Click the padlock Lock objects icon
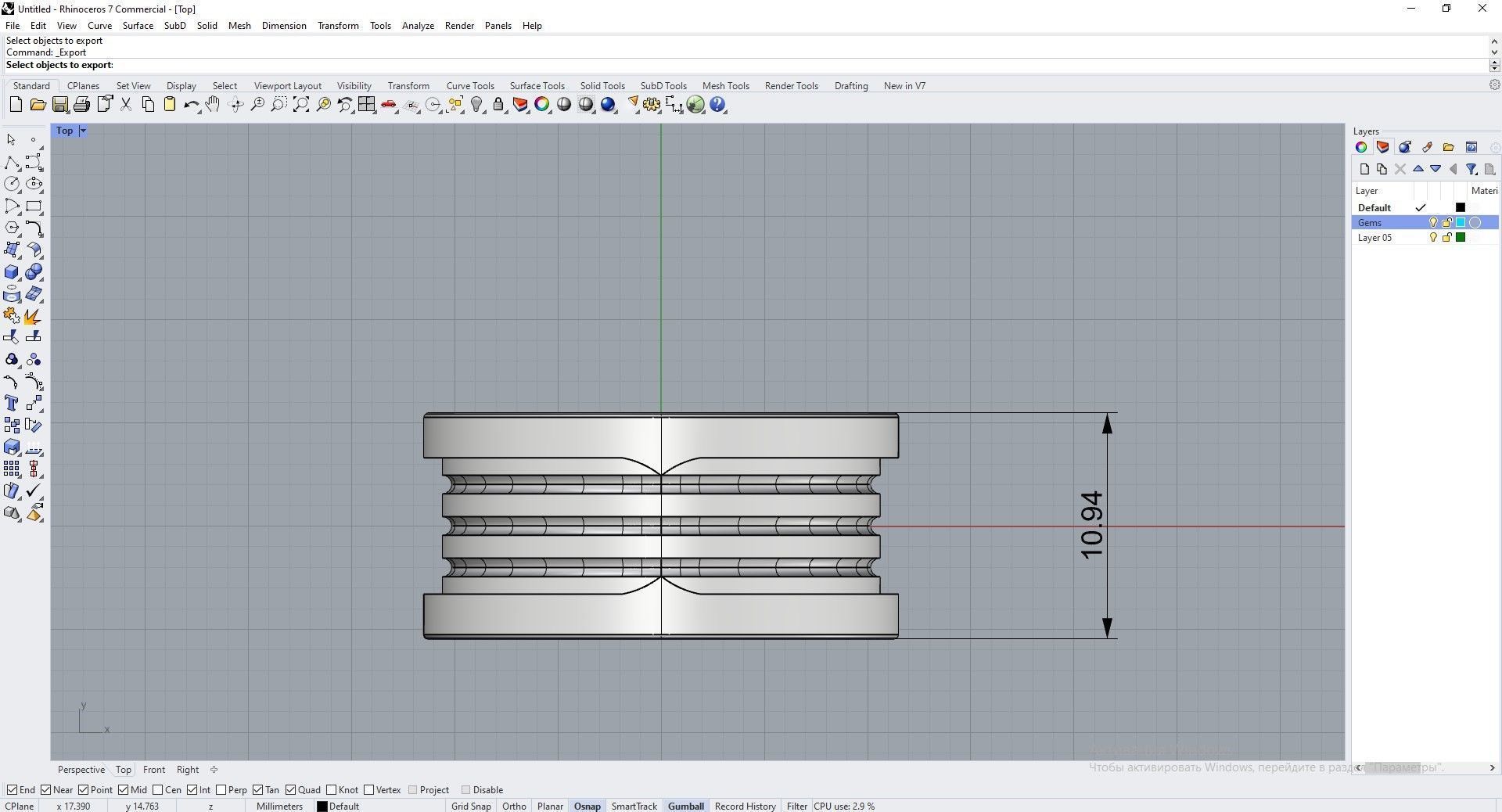1502x812 pixels. (498, 105)
